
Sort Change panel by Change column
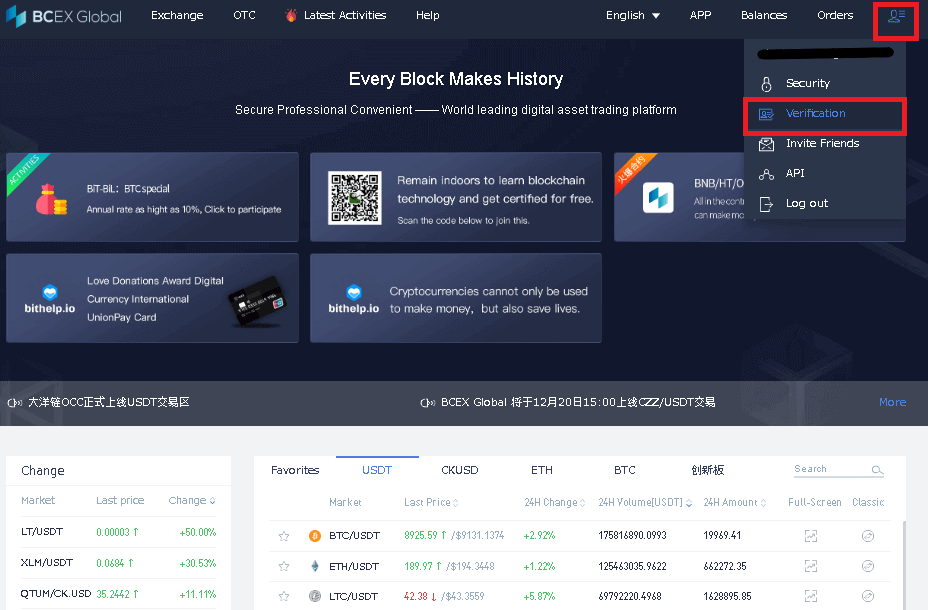[x=192, y=501]
